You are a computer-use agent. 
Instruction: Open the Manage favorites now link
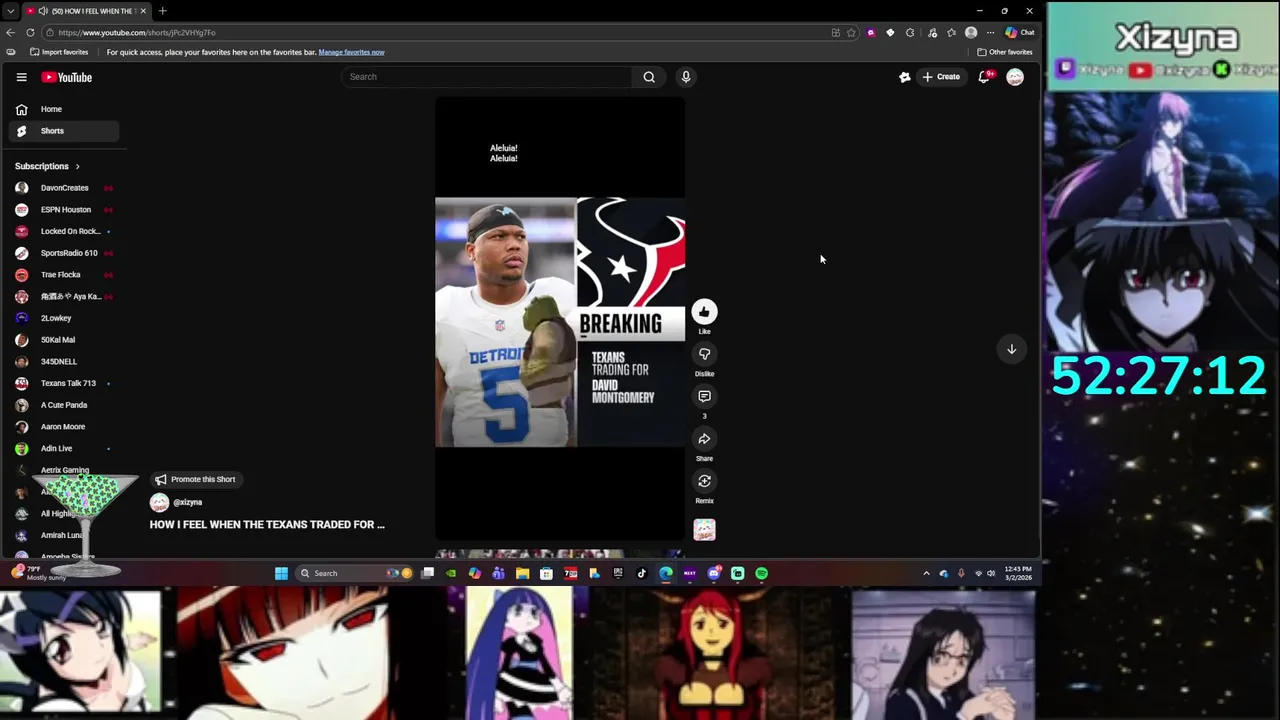point(351,52)
